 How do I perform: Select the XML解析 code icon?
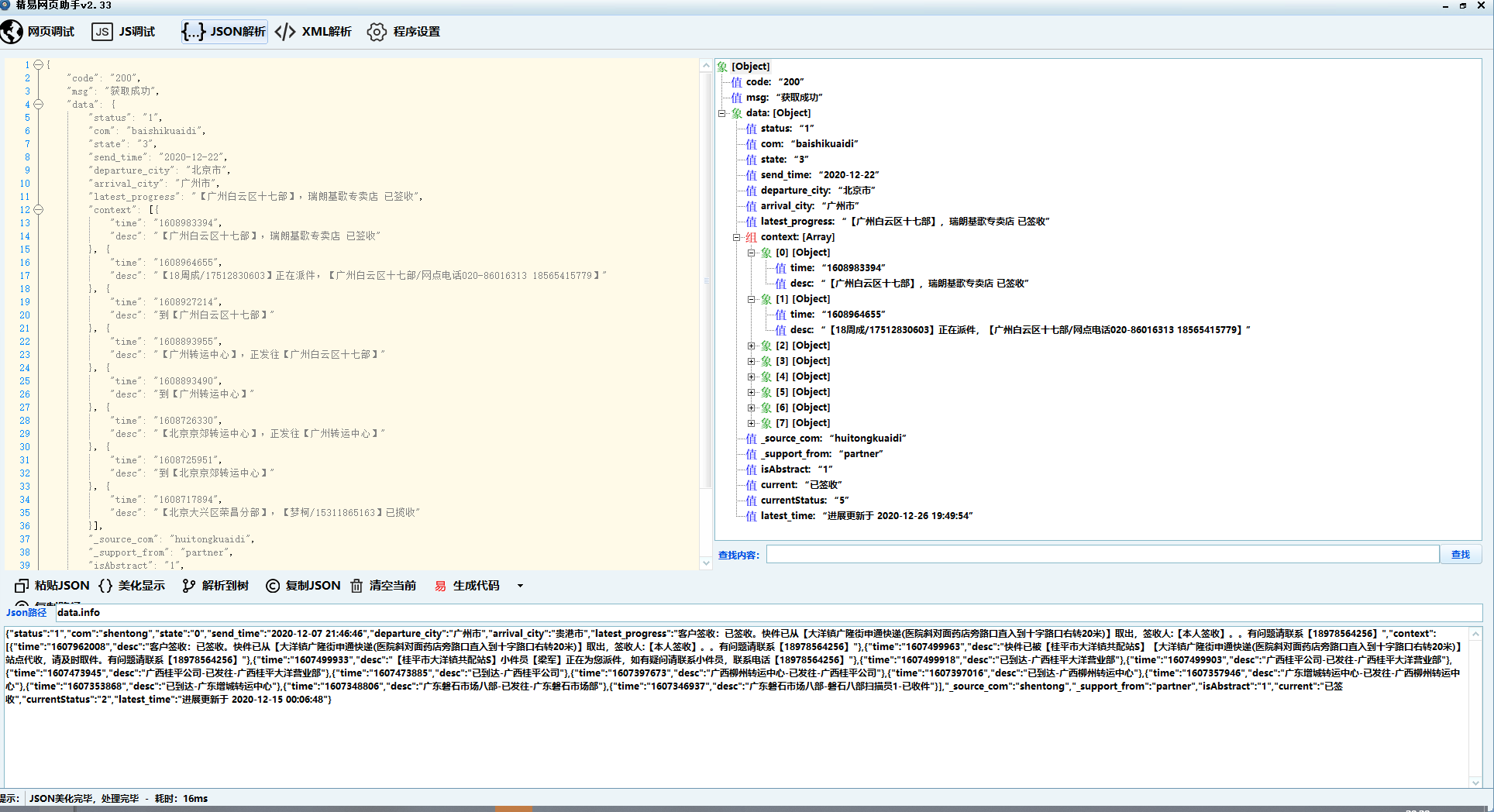click(x=285, y=32)
